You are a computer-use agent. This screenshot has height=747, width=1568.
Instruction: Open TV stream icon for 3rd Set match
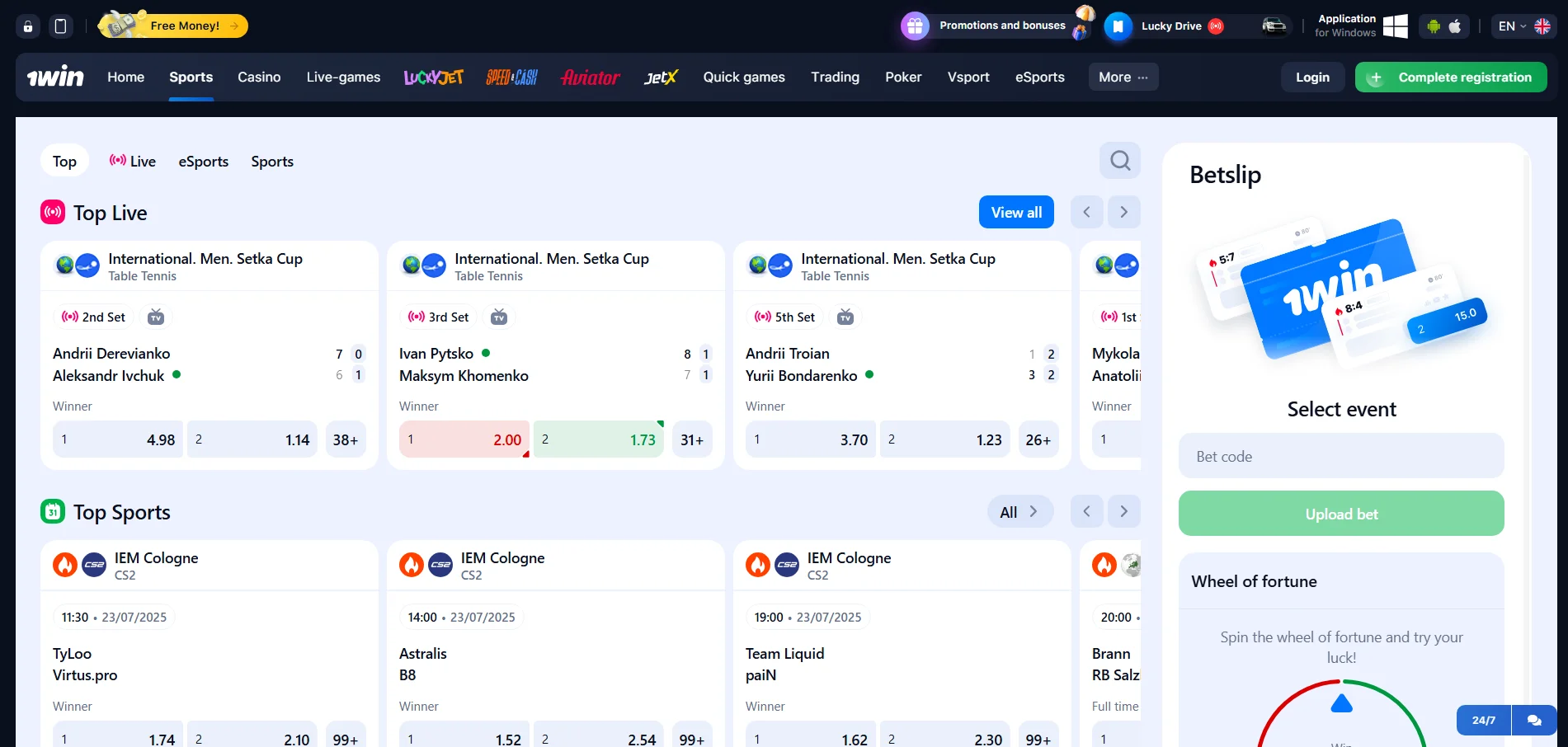click(499, 317)
